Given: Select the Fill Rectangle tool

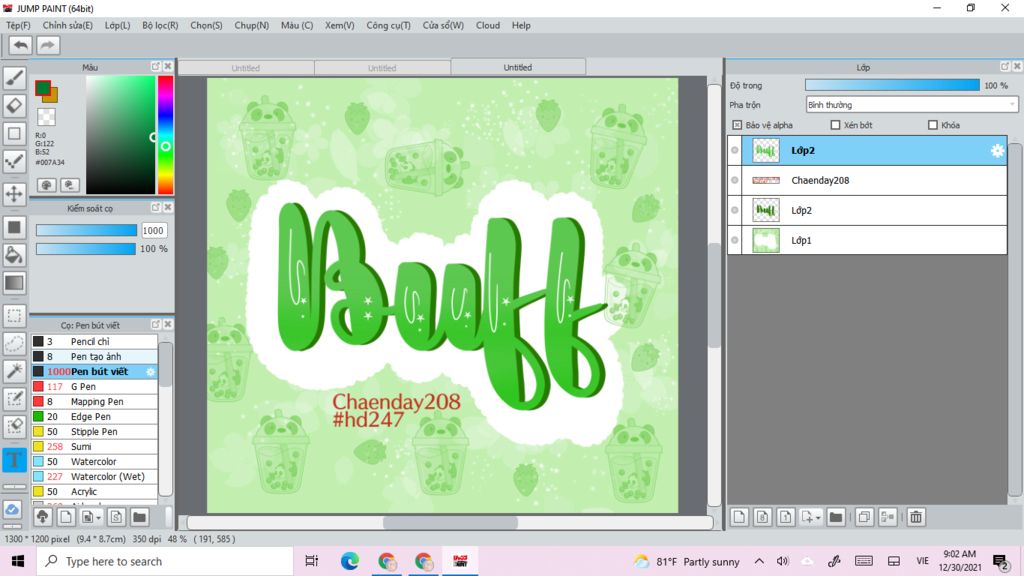Looking at the screenshot, I should coord(14,227).
